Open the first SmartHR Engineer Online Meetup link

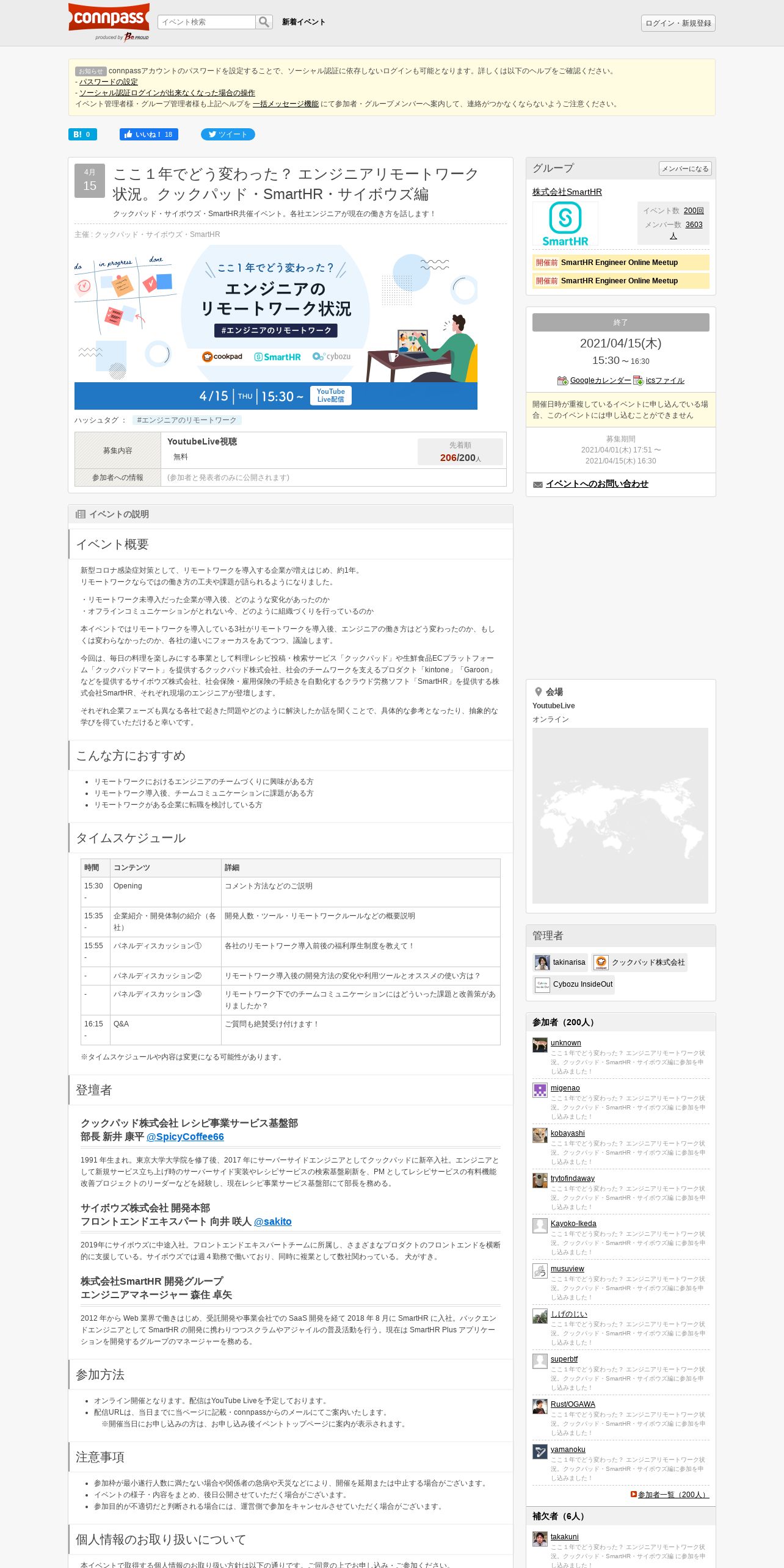[619, 263]
